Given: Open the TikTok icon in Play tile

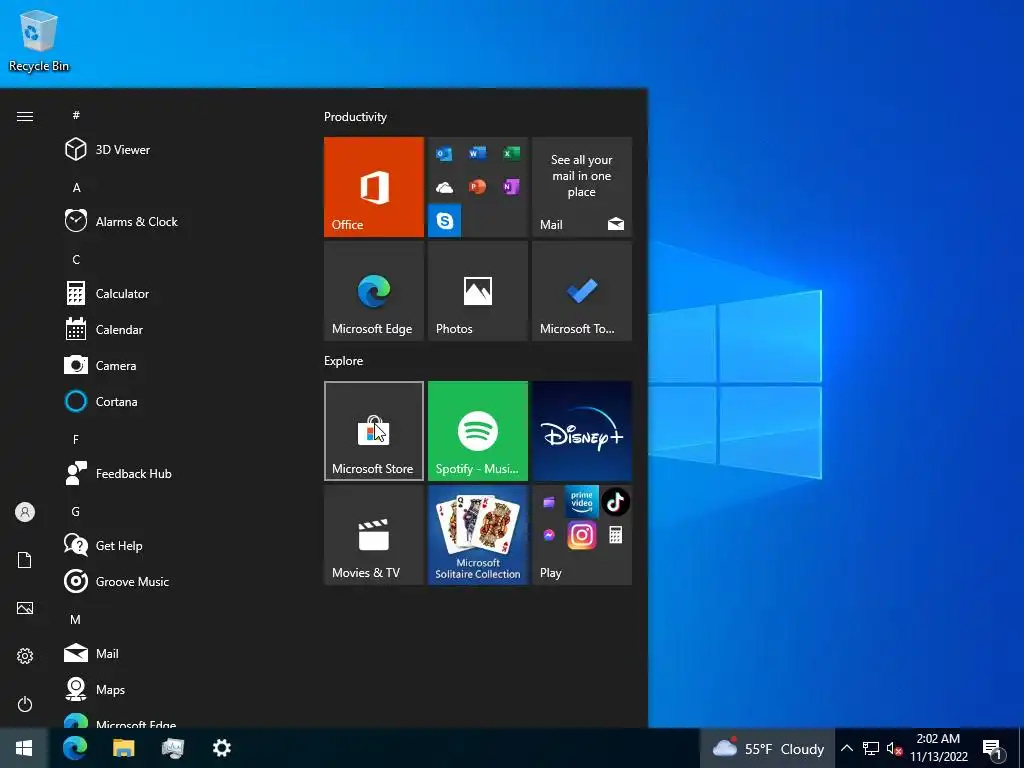Looking at the screenshot, I should click(x=615, y=502).
